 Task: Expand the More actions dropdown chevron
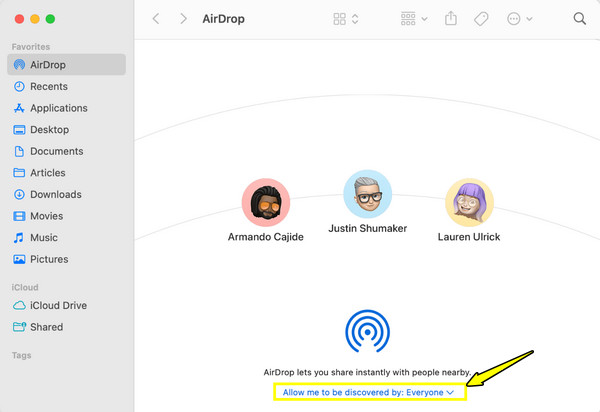click(529, 19)
